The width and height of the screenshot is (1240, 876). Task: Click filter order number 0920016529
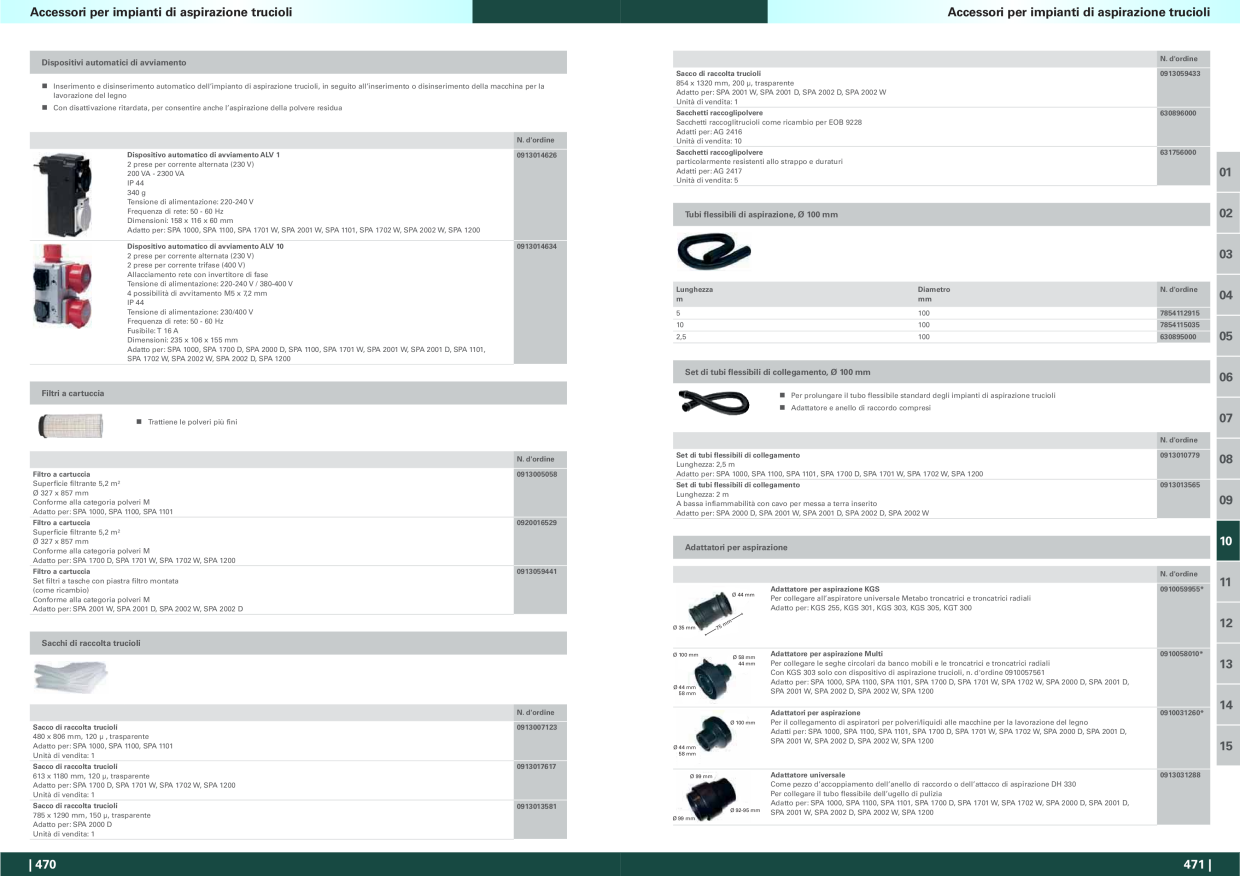click(x=537, y=522)
